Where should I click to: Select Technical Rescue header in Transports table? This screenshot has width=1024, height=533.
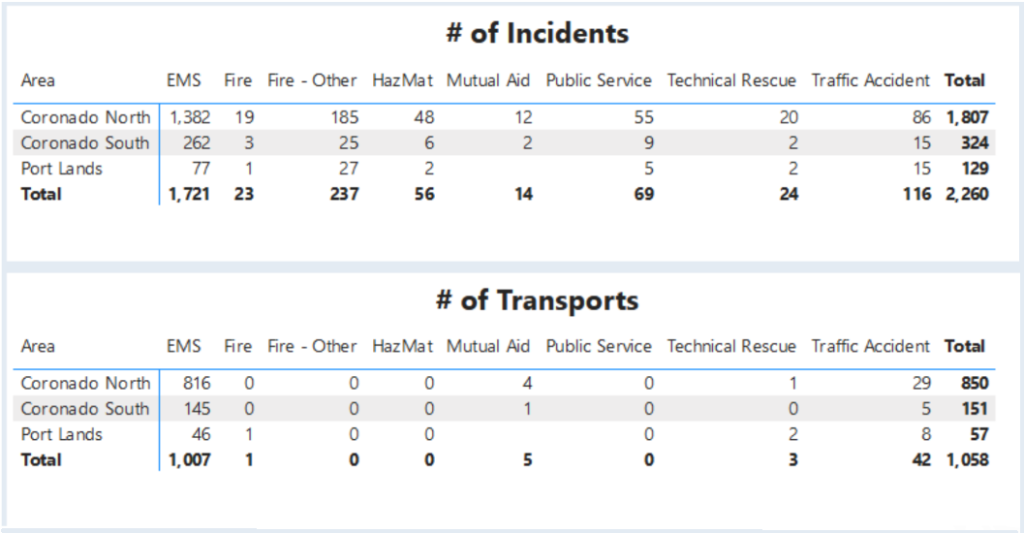[731, 346]
